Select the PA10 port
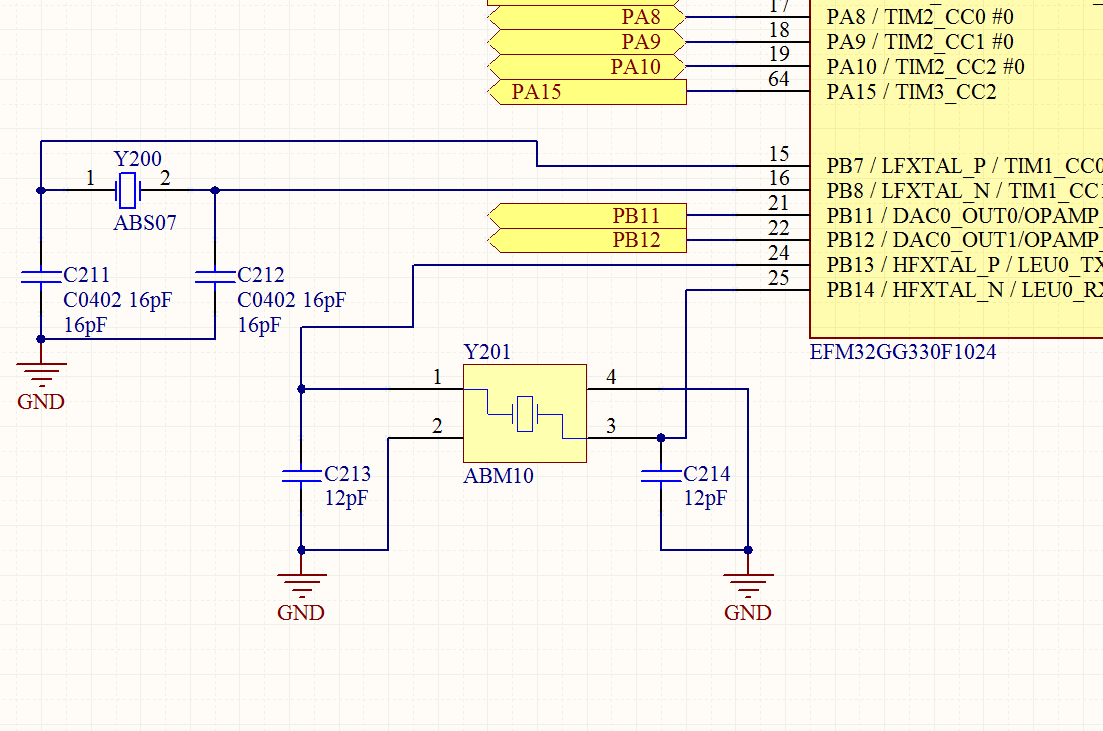The width and height of the screenshot is (1103, 731). (586, 67)
